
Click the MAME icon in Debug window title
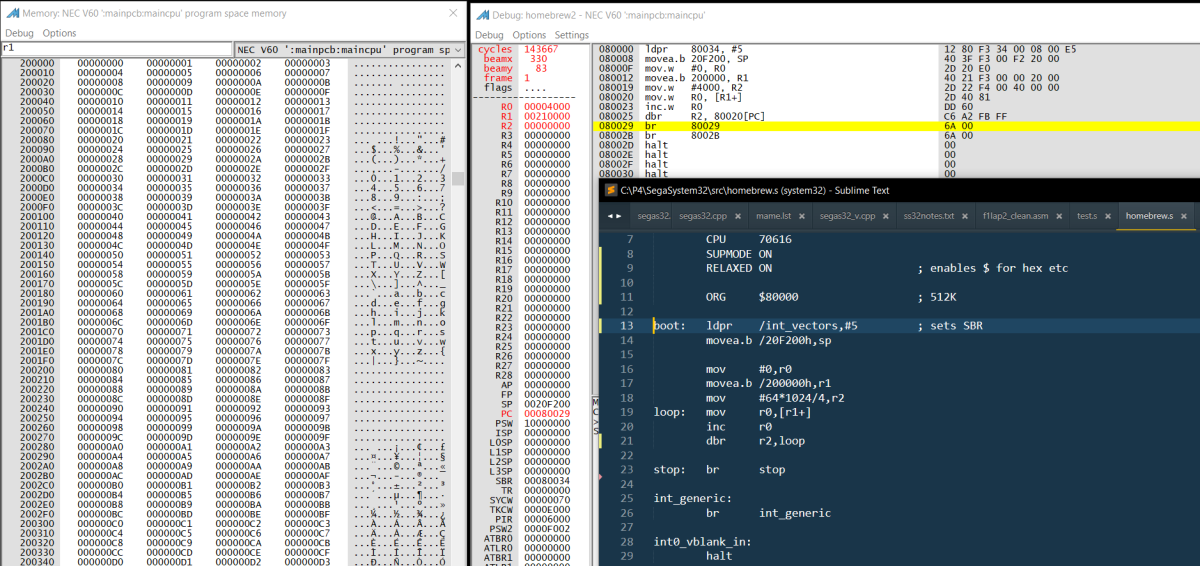coord(483,14)
